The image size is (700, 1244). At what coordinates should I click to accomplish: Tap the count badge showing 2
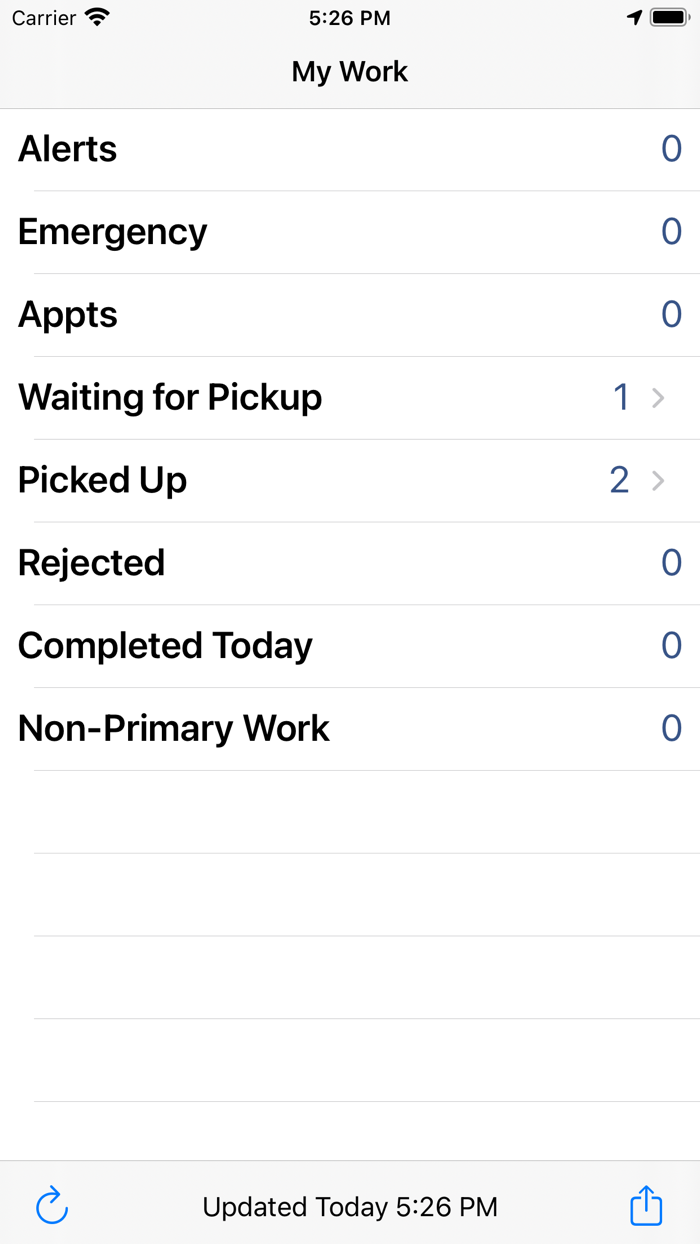619,480
